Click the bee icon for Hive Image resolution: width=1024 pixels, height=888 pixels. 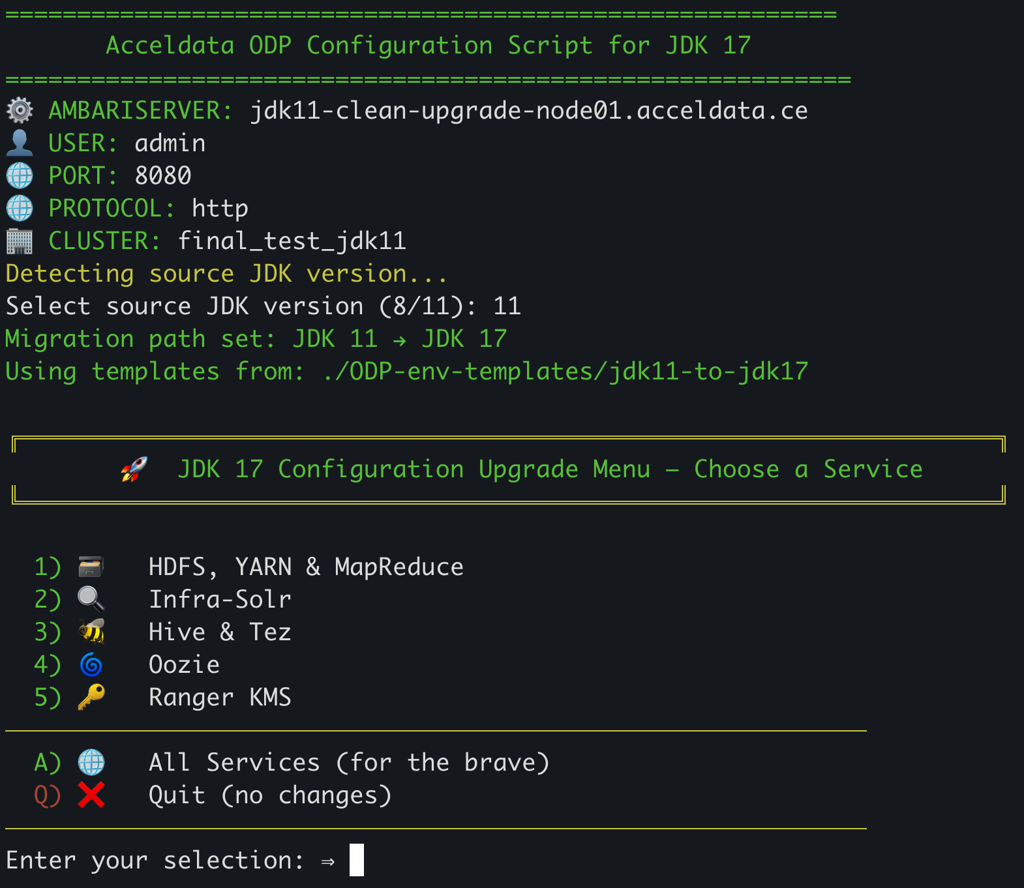91,632
